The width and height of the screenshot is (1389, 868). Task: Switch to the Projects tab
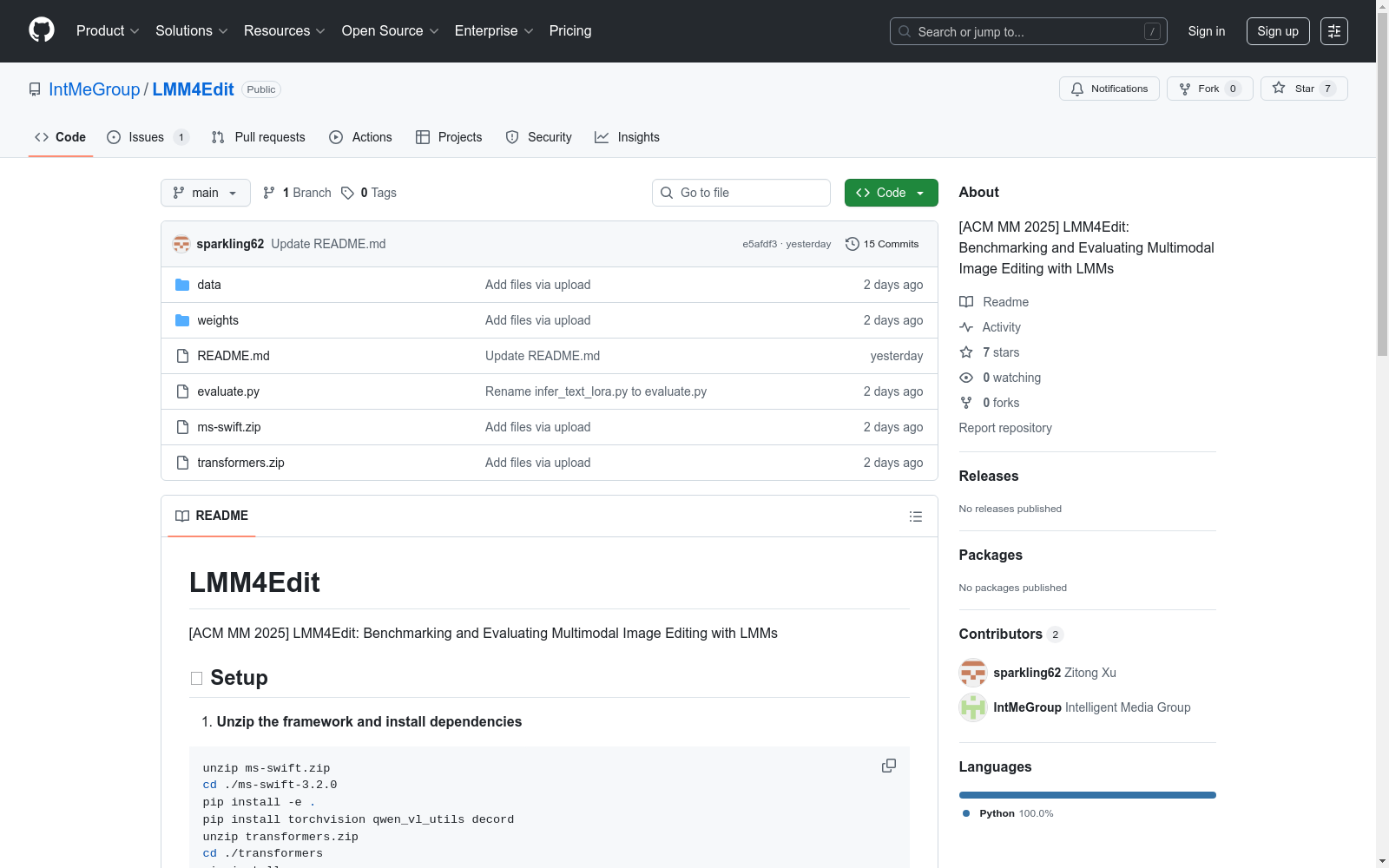click(449, 137)
